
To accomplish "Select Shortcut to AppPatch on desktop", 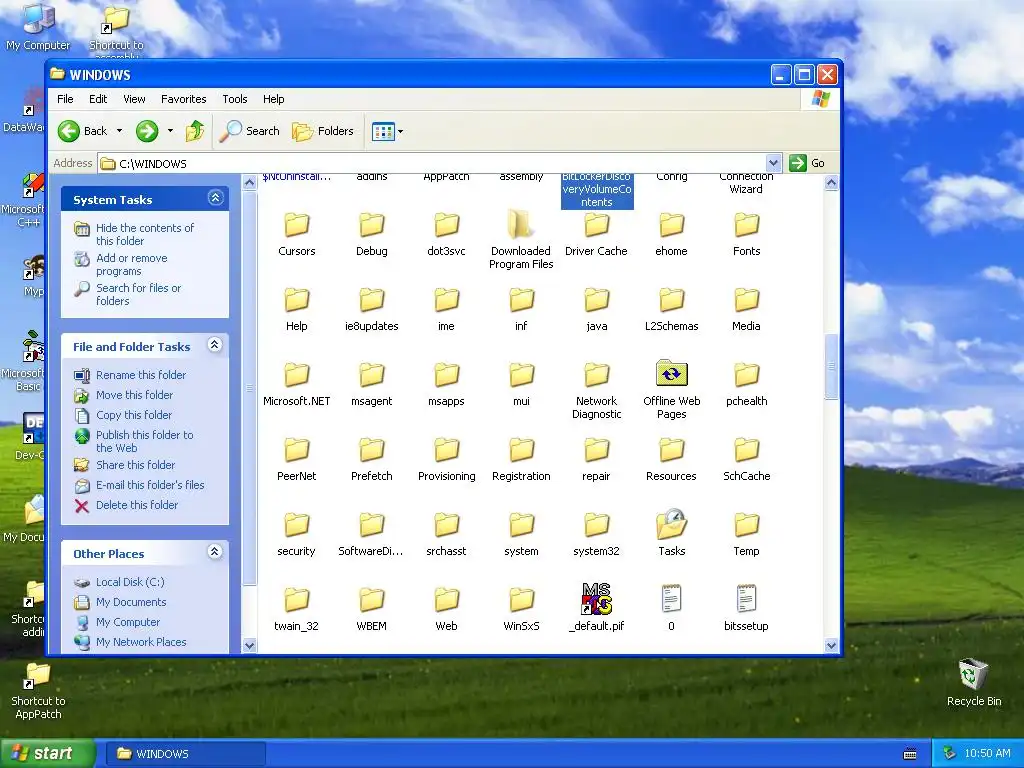I will [38, 691].
